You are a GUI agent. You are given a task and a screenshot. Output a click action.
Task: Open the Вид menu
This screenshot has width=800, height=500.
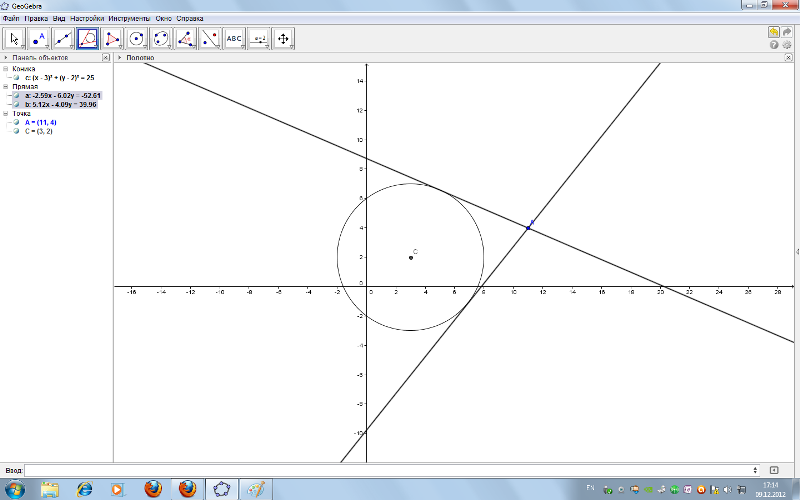(x=59, y=18)
